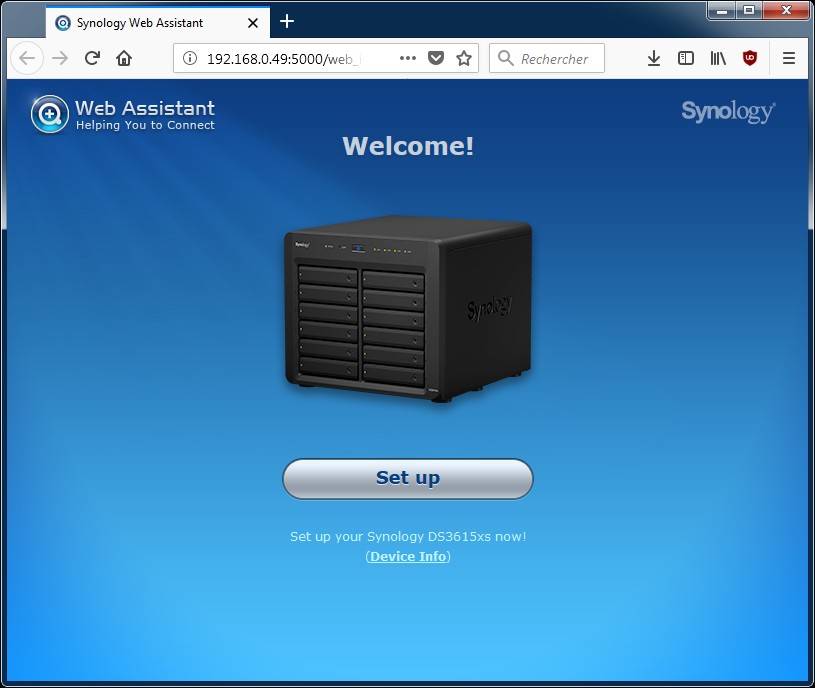Toggle the sidebar view
This screenshot has width=815, height=688.
[x=686, y=59]
